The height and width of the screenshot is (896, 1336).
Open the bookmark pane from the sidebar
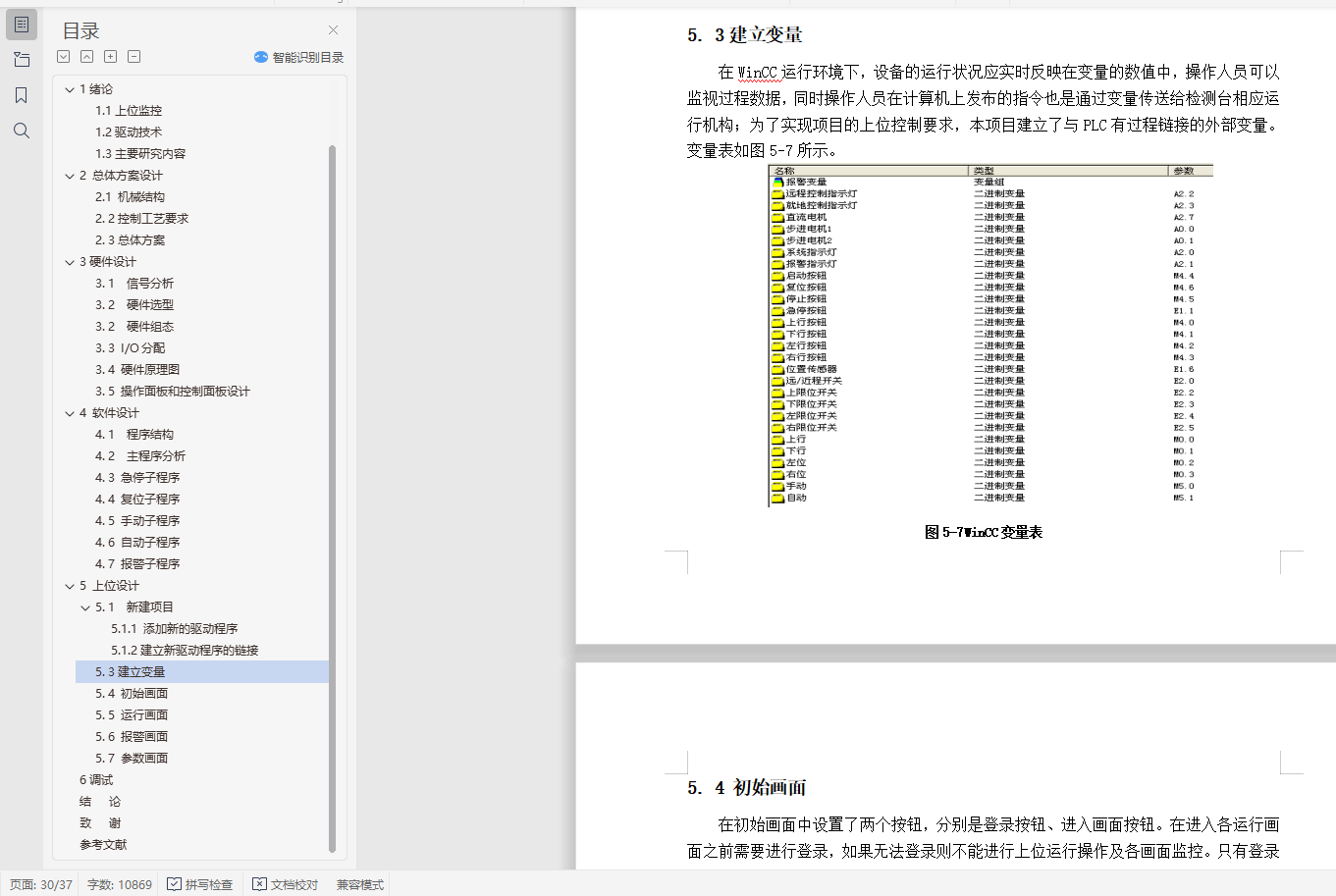pos(22,95)
